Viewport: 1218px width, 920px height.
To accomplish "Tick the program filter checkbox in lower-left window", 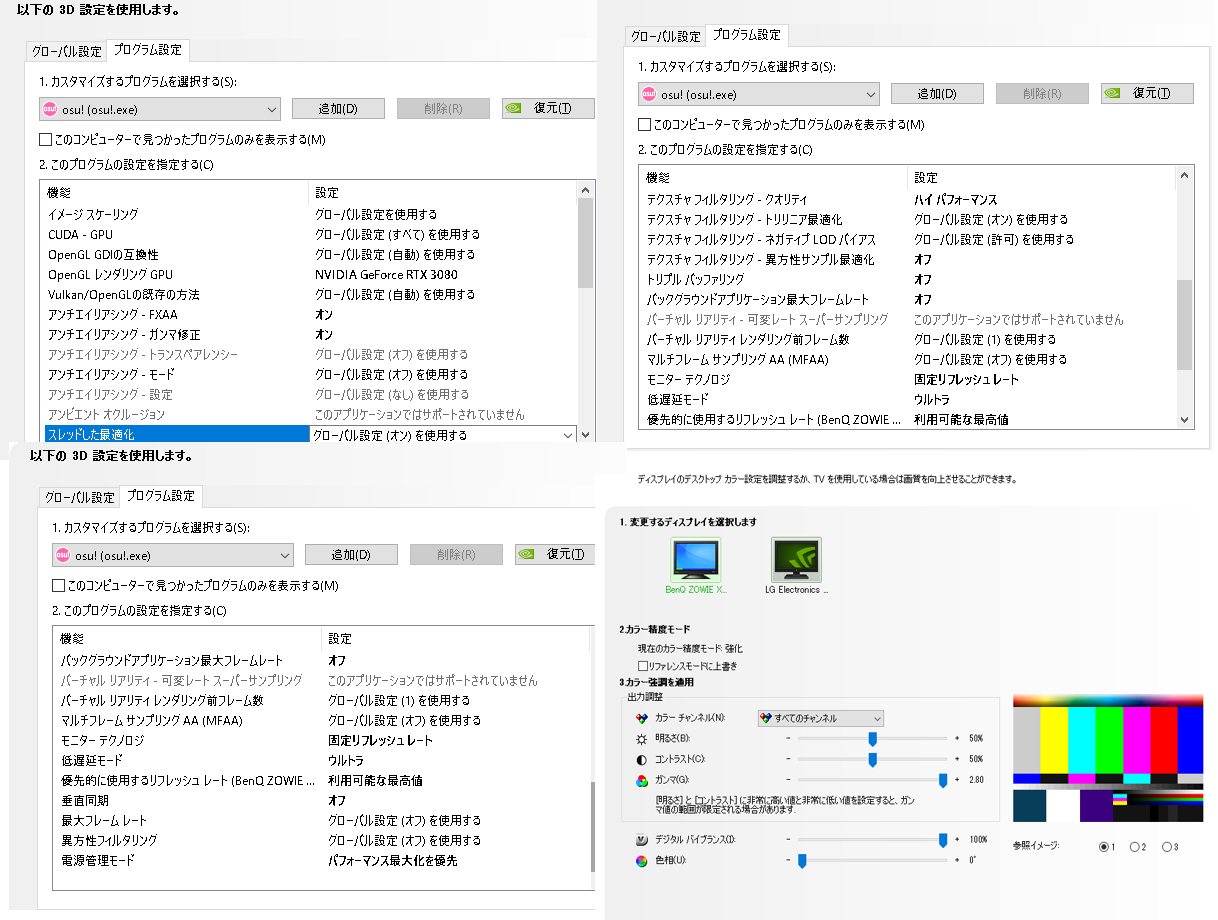I will [58, 585].
